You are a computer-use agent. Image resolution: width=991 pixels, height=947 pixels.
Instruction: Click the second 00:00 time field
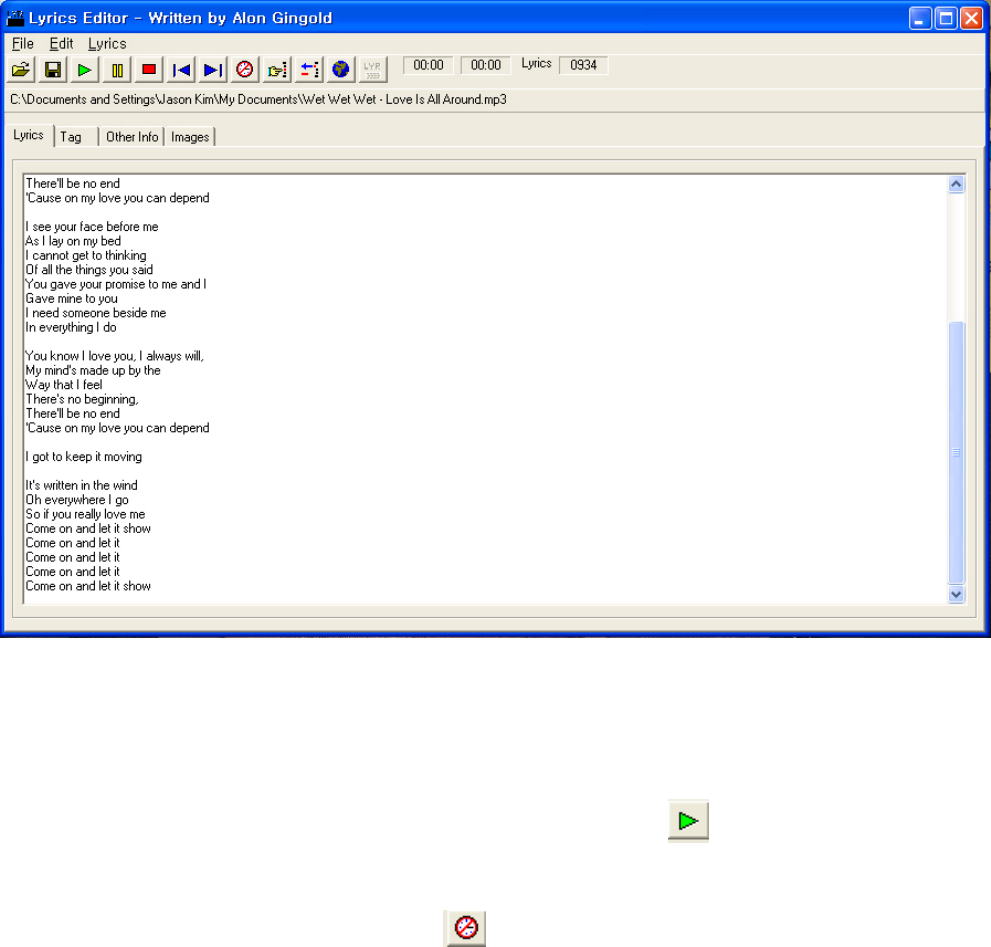tap(485, 65)
